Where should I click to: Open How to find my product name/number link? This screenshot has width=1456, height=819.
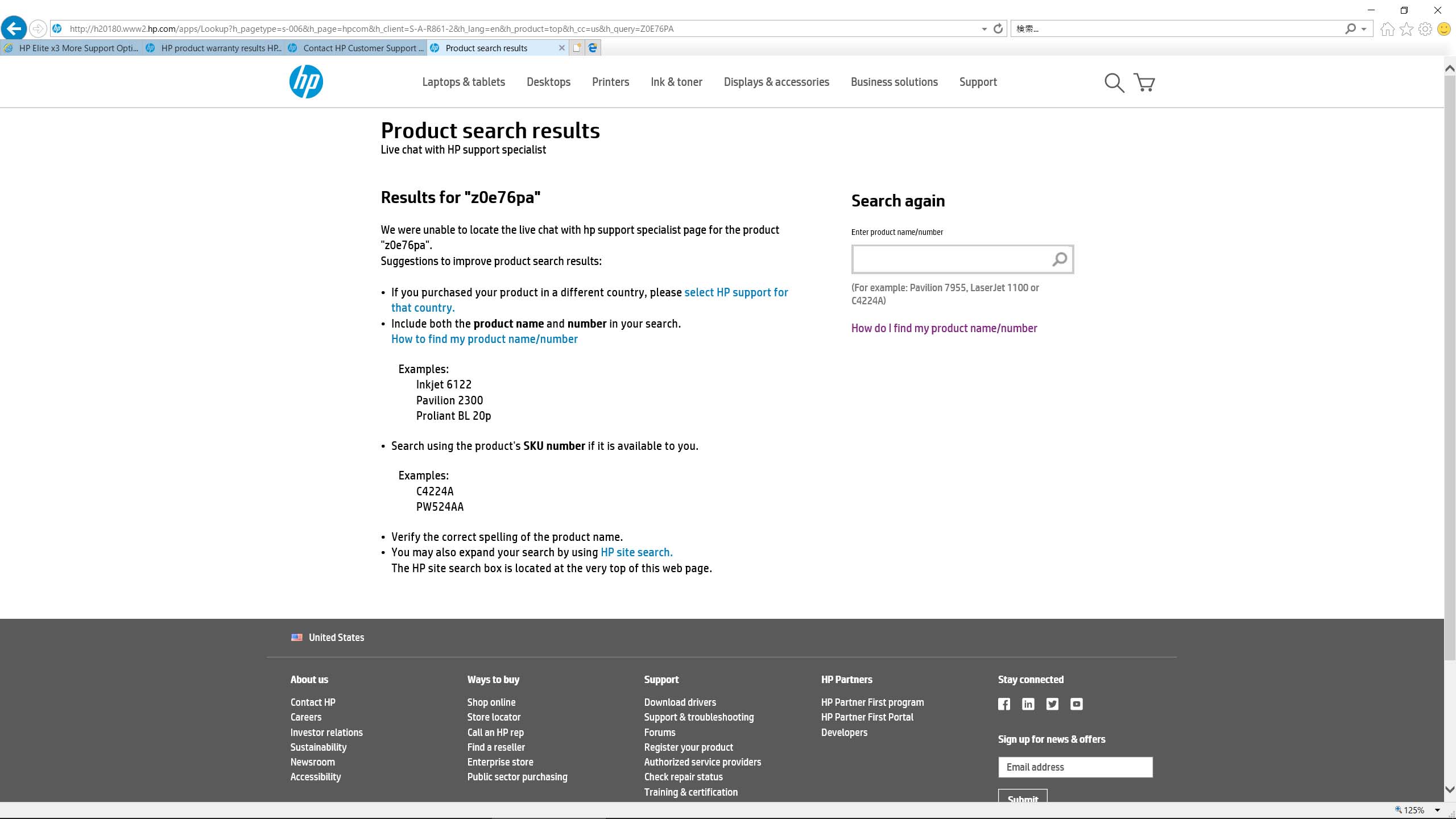pos(484,339)
